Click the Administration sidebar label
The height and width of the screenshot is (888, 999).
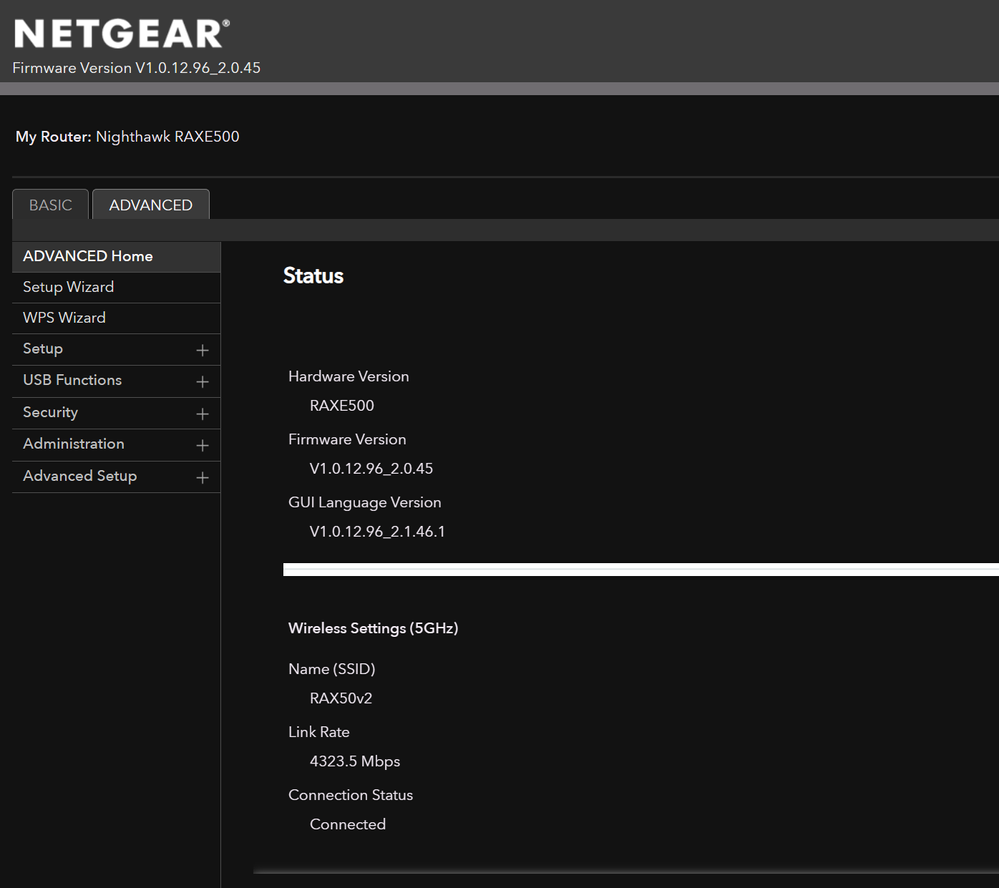tap(74, 444)
